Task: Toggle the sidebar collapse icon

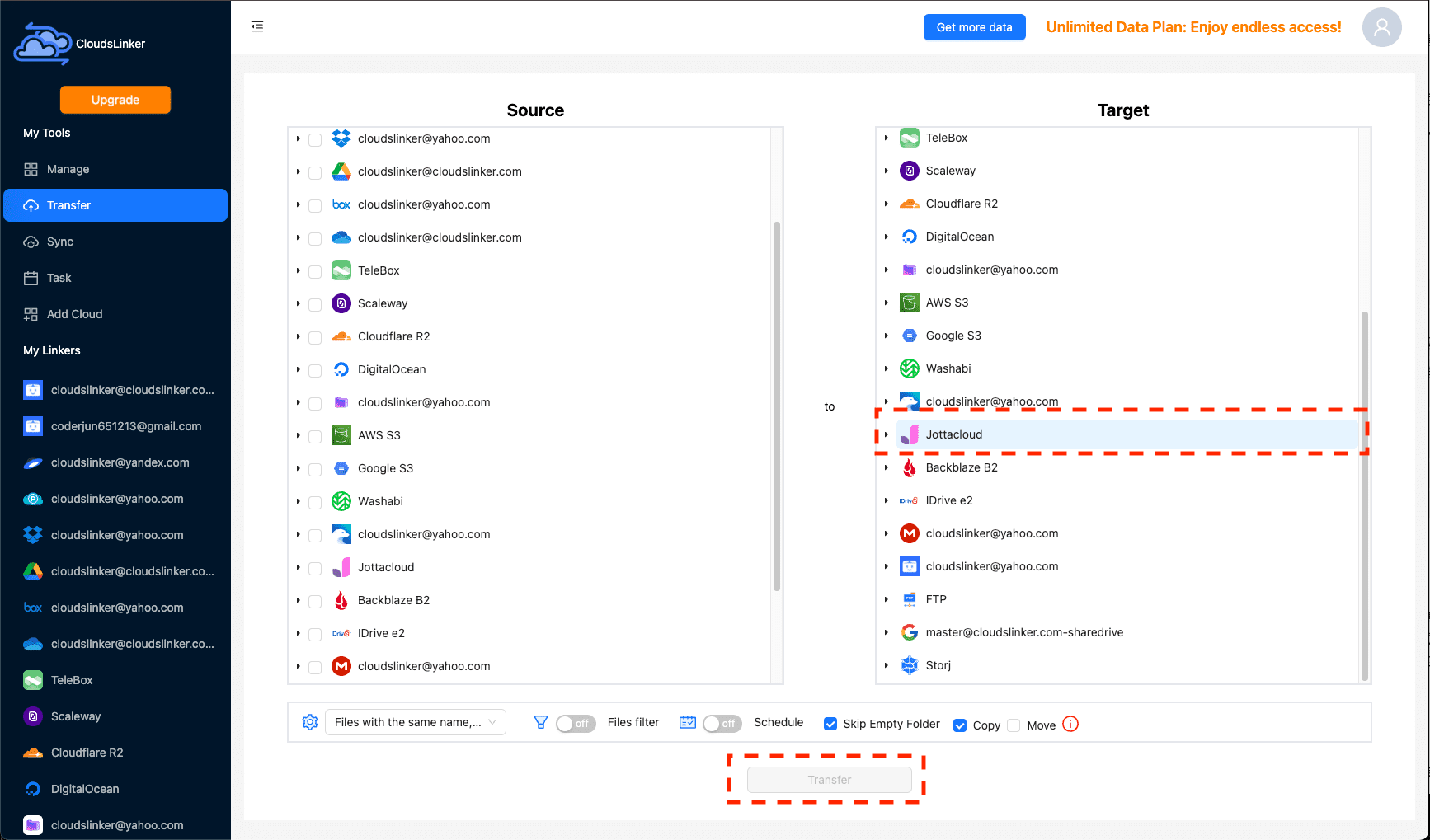Action: tap(257, 26)
